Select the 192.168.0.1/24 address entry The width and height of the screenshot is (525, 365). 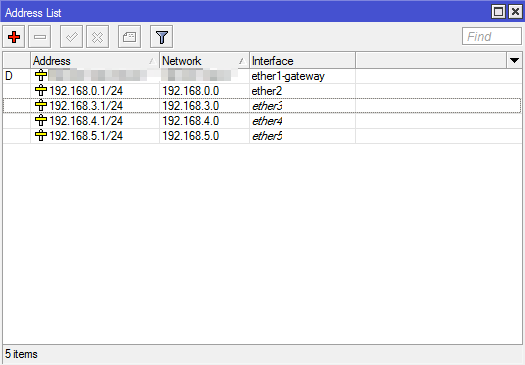(x=86, y=91)
